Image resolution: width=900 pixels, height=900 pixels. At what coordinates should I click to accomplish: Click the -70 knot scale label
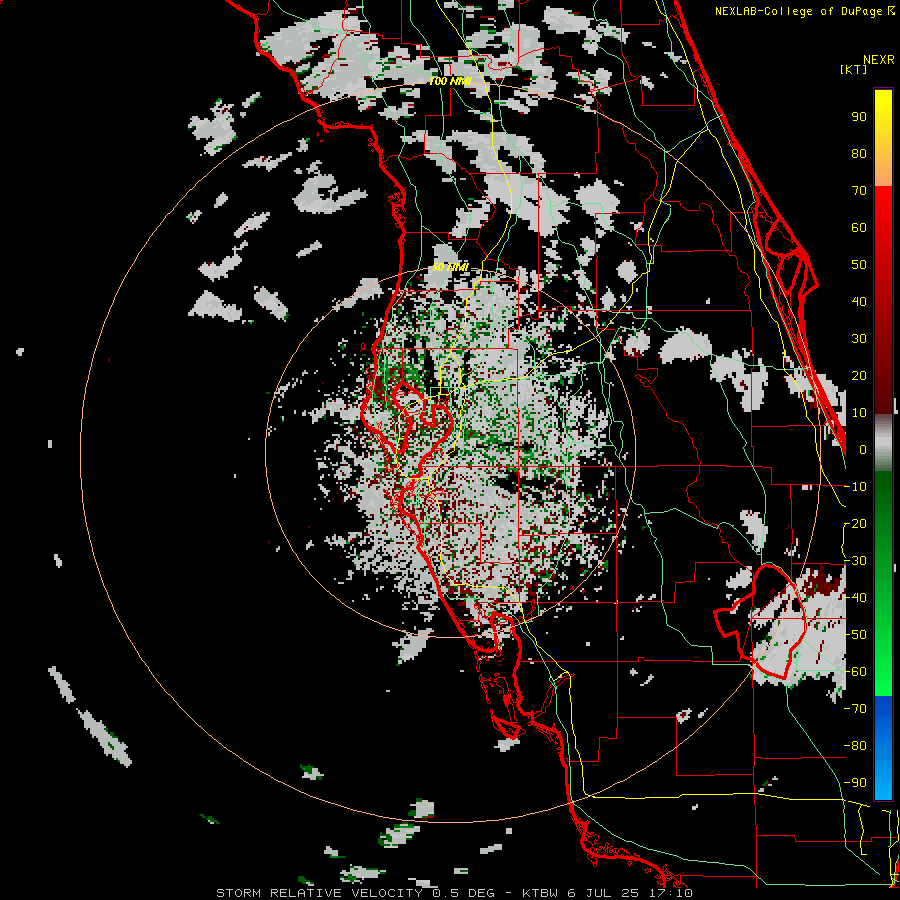pyautogui.click(x=855, y=709)
